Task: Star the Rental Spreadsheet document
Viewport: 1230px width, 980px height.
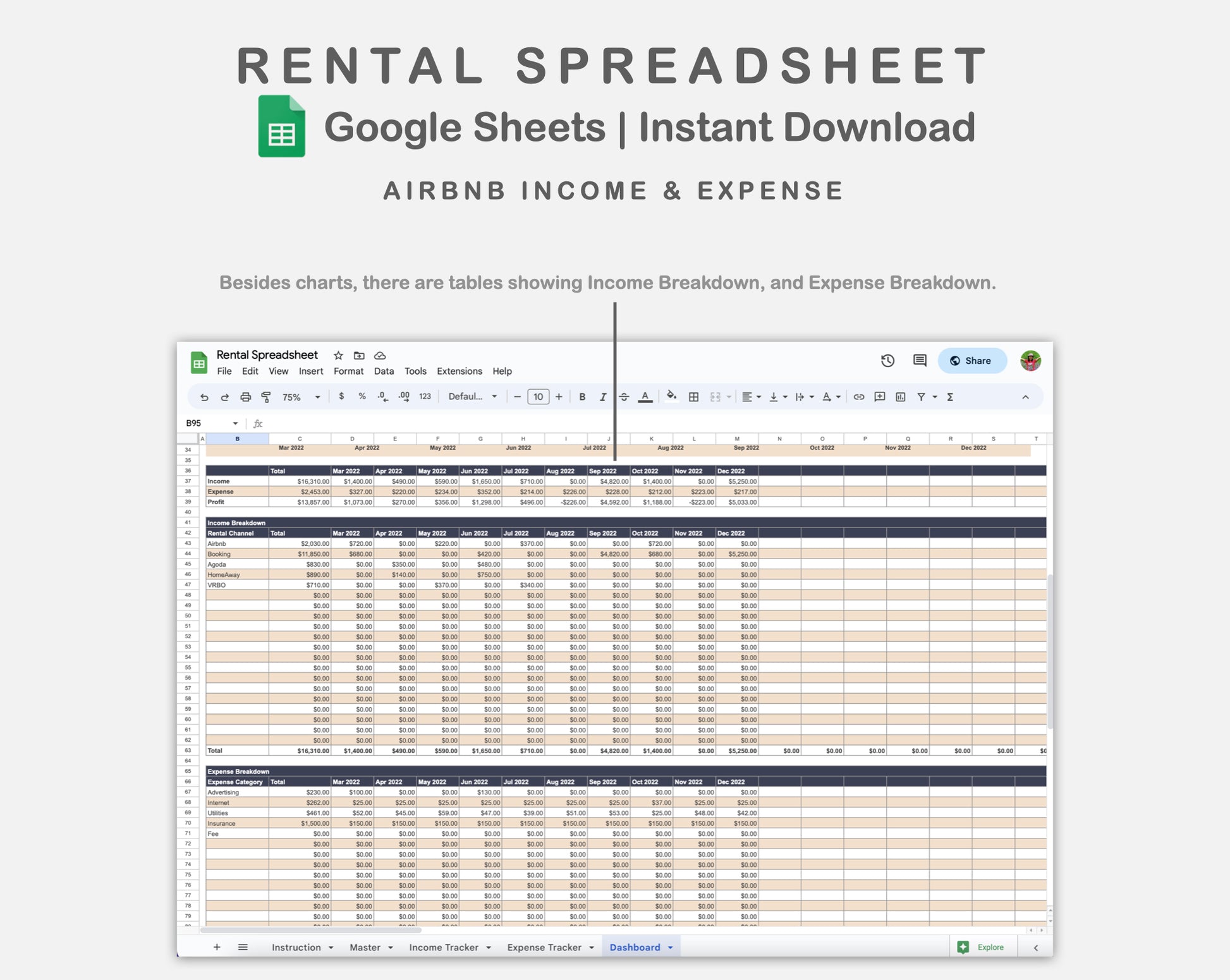Action: [x=338, y=356]
